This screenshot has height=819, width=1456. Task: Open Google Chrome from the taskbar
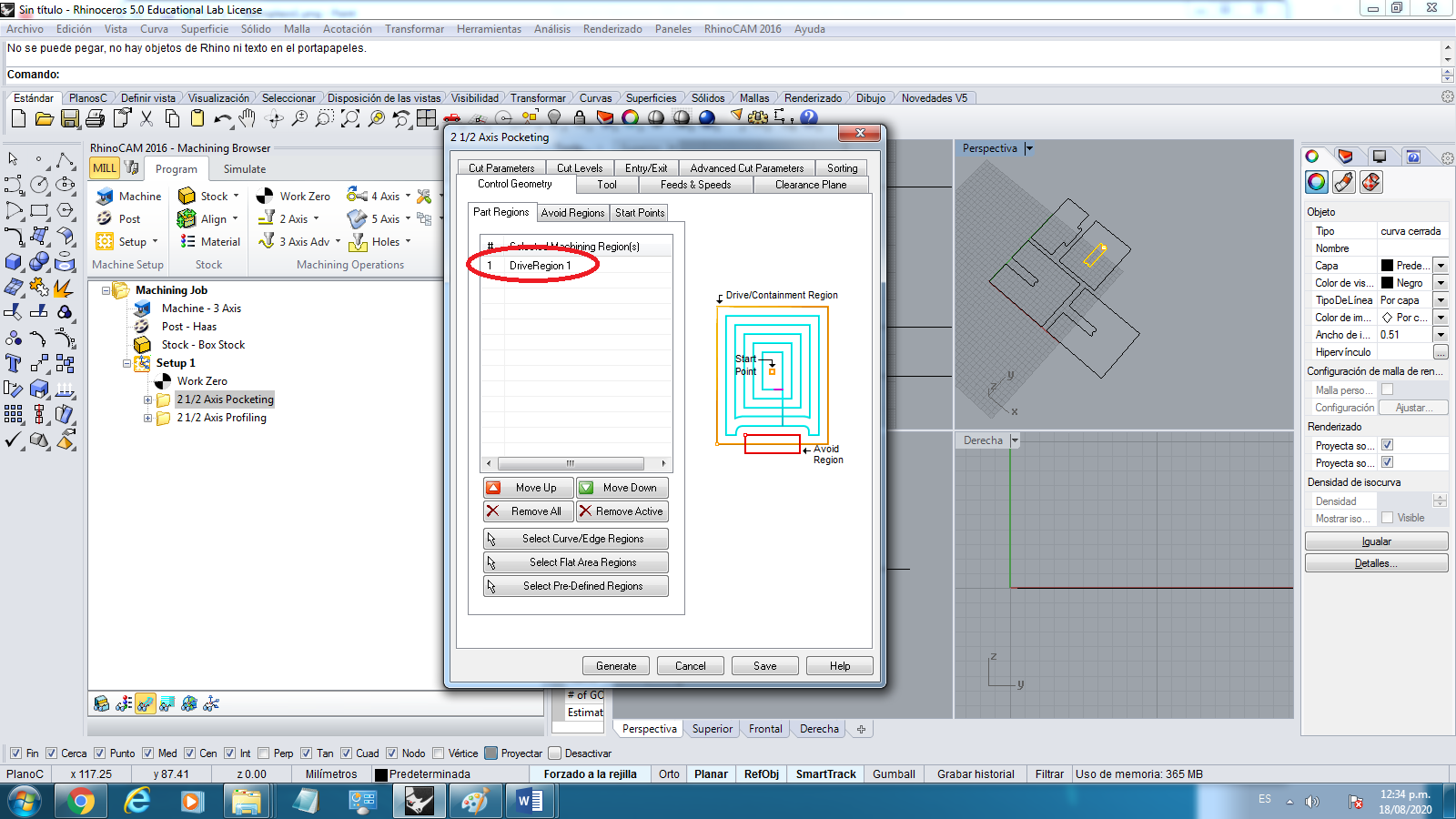tap(81, 802)
